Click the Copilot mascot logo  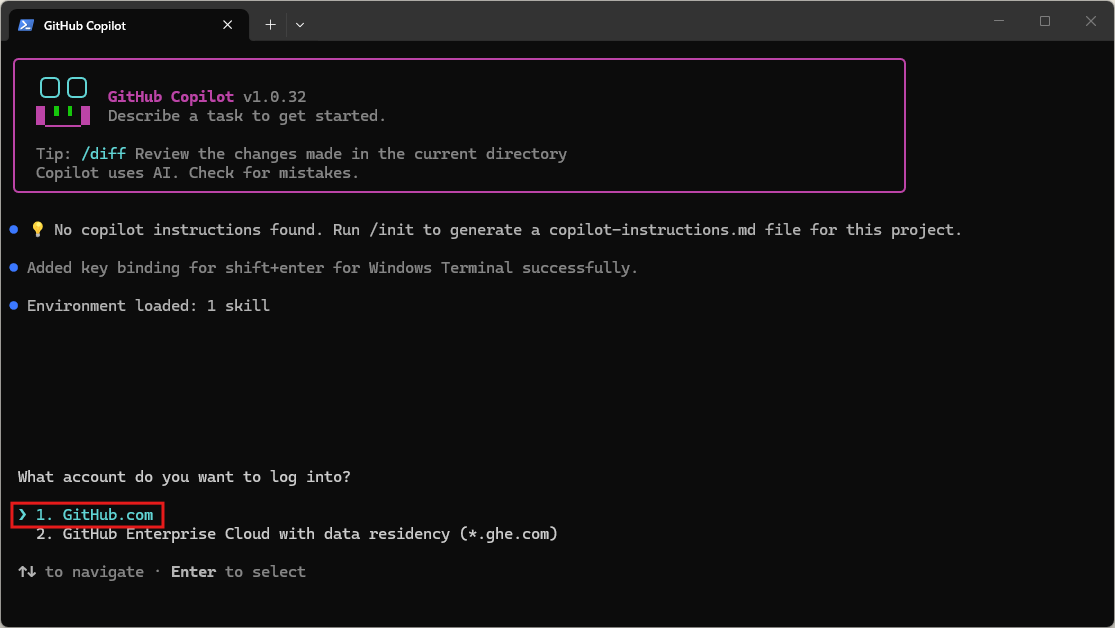(x=63, y=102)
